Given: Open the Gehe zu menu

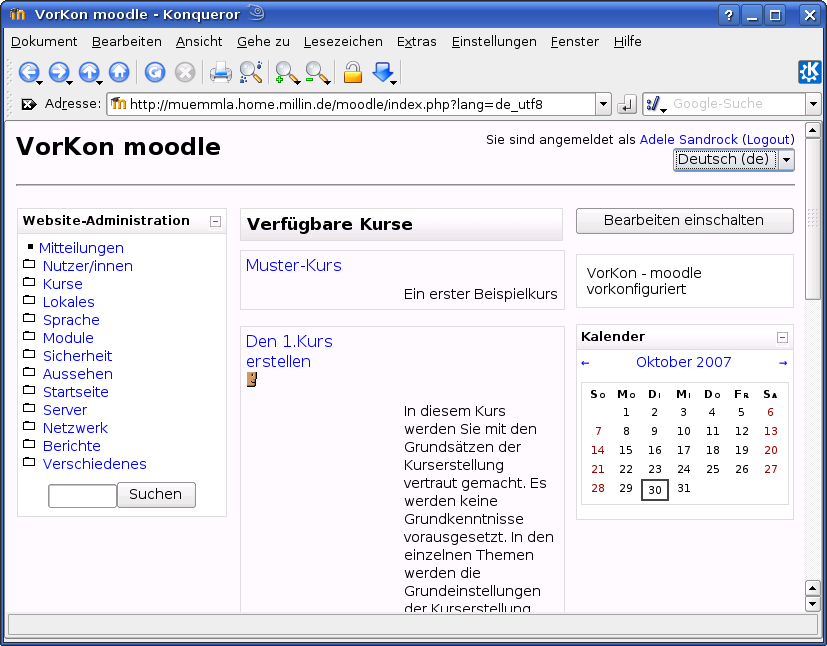Looking at the screenshot, I should (263, 42).
